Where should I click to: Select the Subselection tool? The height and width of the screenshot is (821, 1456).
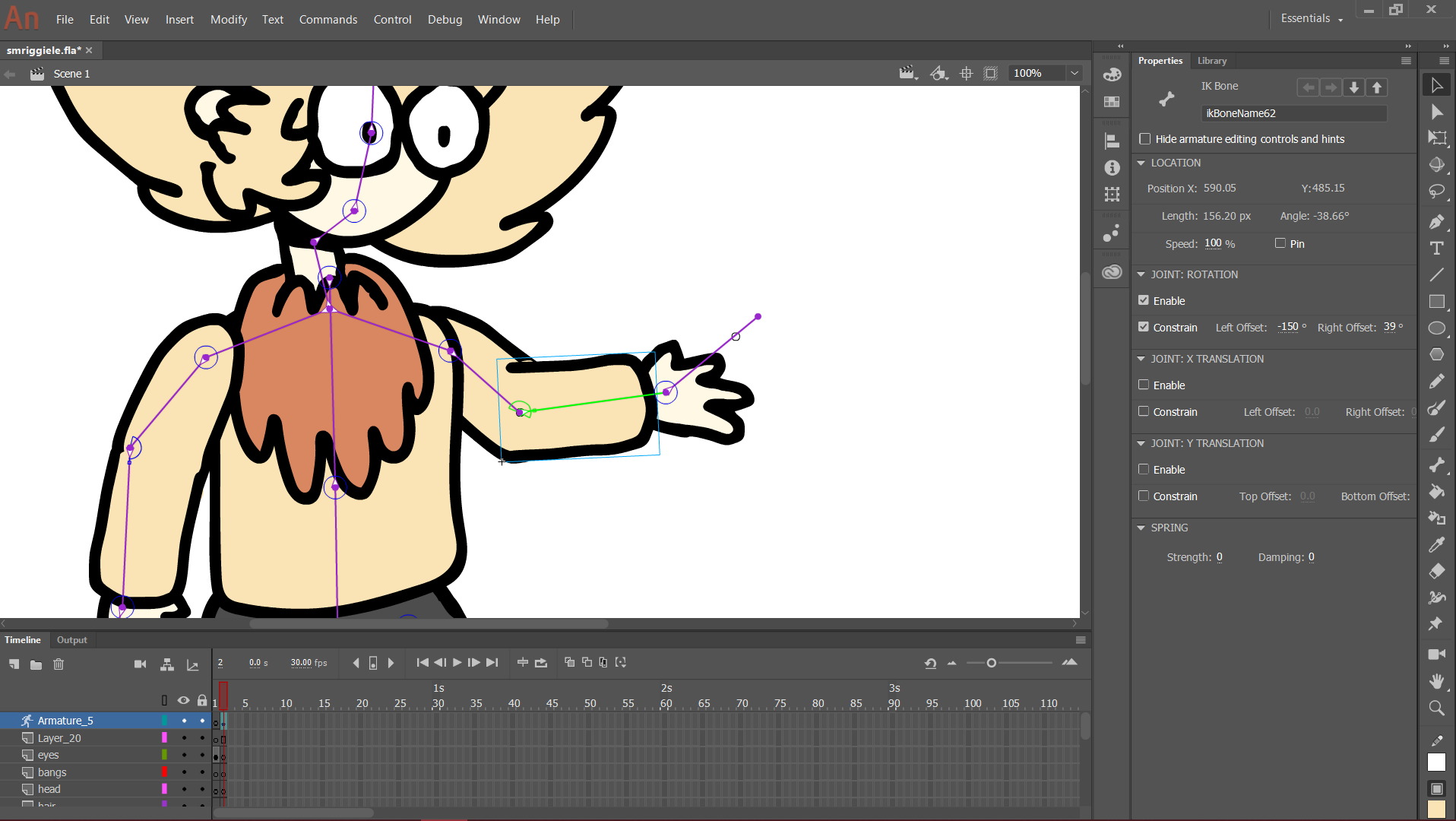pos(1436,112)
